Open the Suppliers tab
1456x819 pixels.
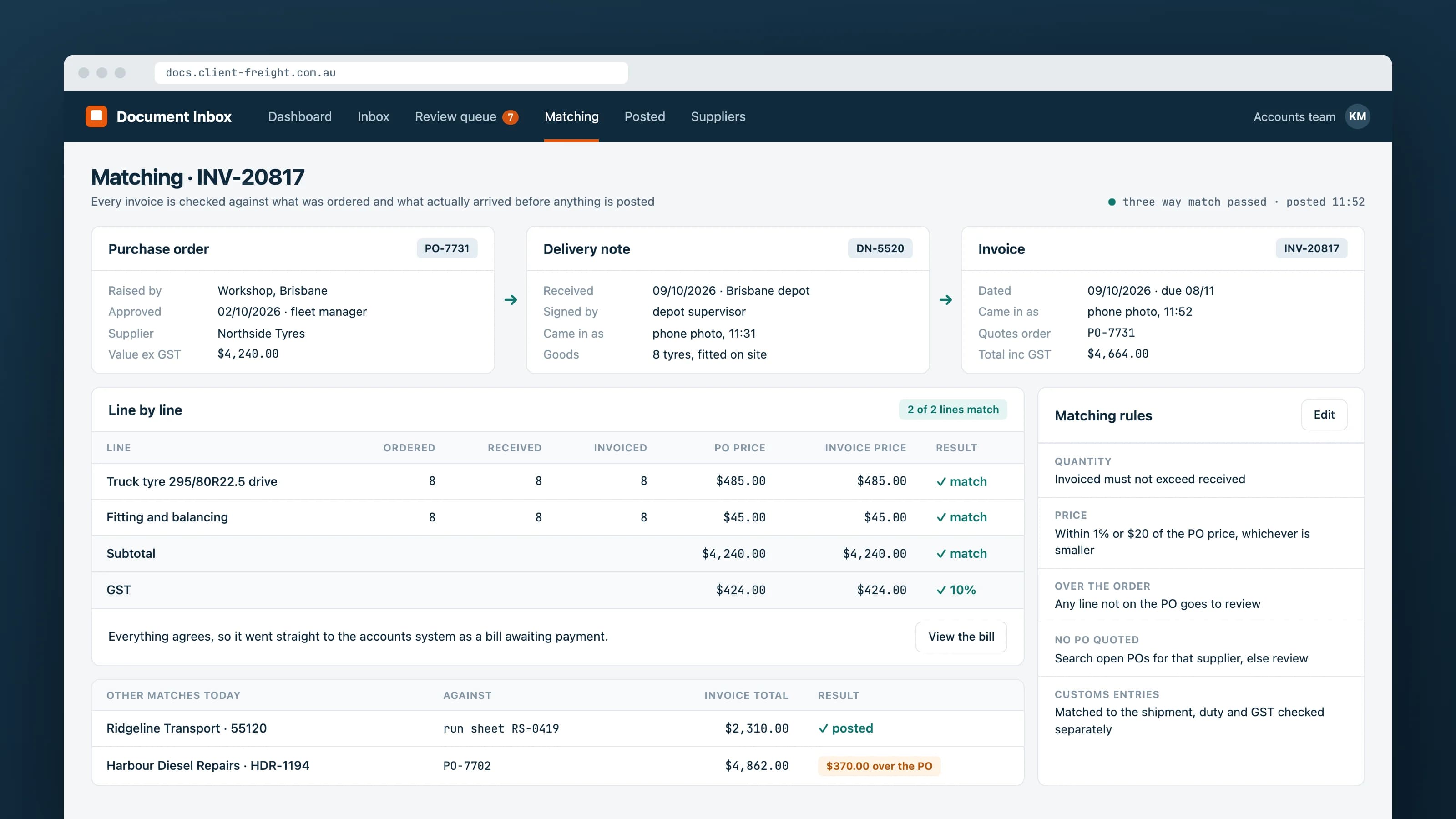pos(718,116)
